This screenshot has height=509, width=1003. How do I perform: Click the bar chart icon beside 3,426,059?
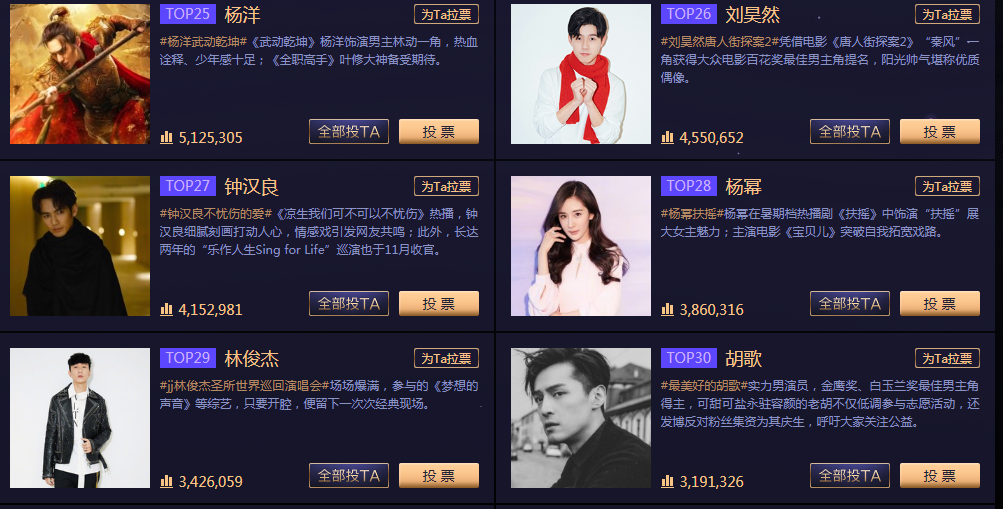pyautogui.click(x=166, y=482)
